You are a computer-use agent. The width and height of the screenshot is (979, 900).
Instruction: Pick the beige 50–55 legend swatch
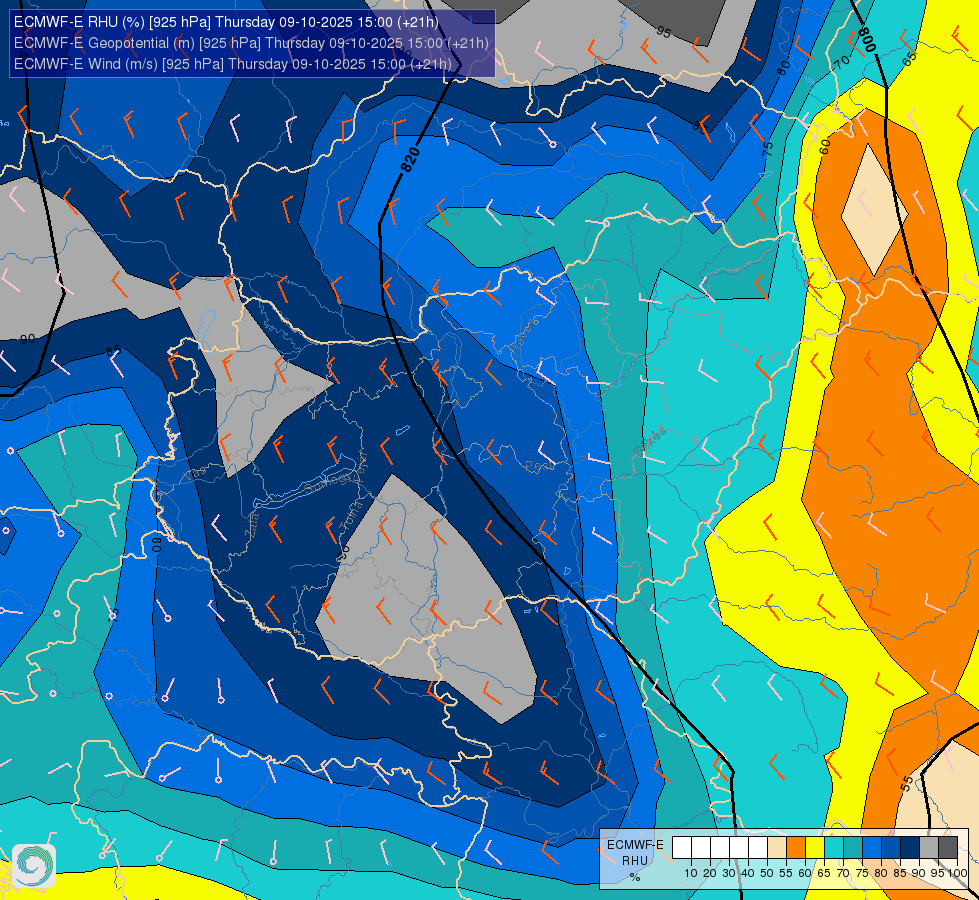777,848
